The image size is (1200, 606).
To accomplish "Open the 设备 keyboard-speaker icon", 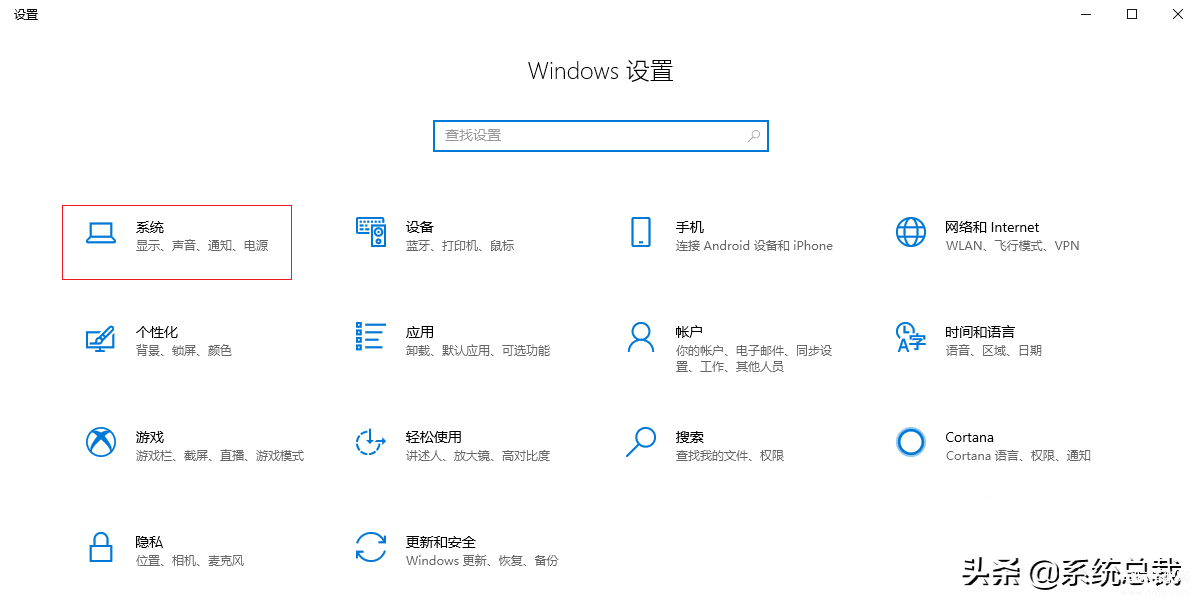I will [x=371, y=232].
